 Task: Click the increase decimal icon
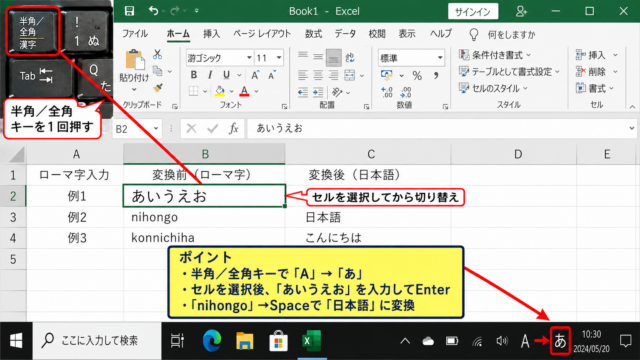point(387,92)
